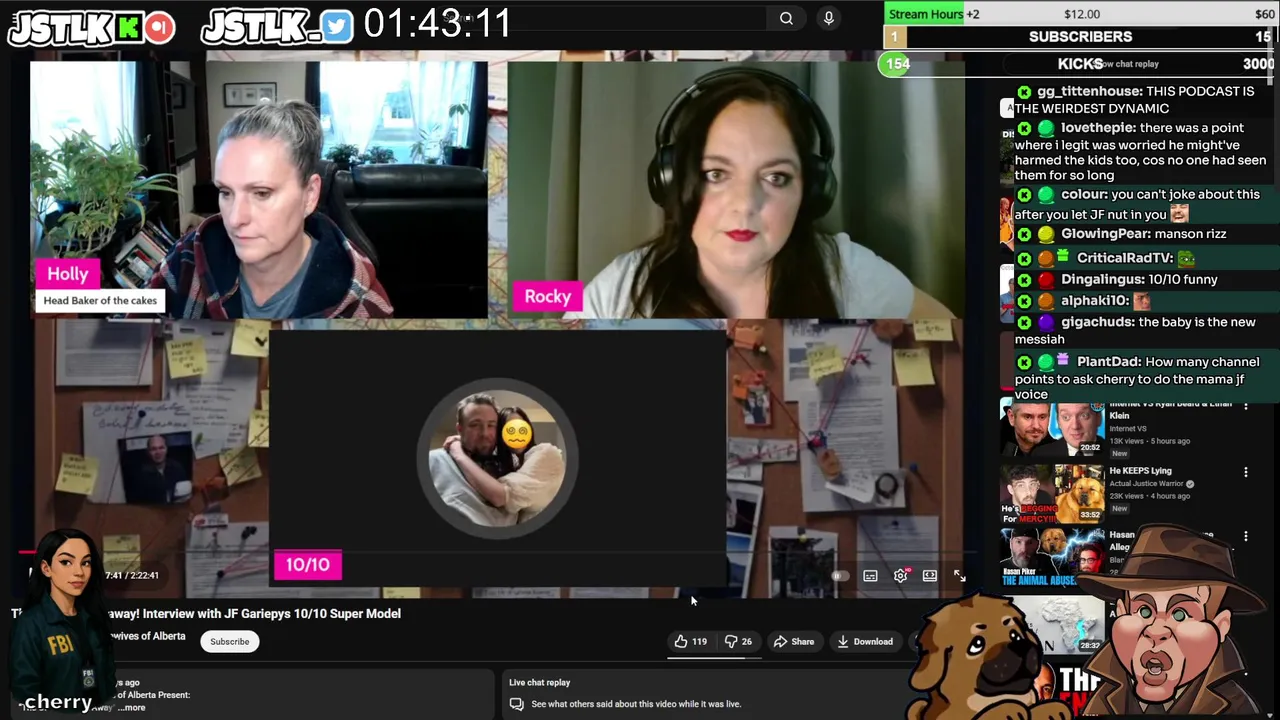Open The Animal Abuse video thumbnail
Image resolution: width=1280 pixels, height=720 pixels.
[1052, 558]
